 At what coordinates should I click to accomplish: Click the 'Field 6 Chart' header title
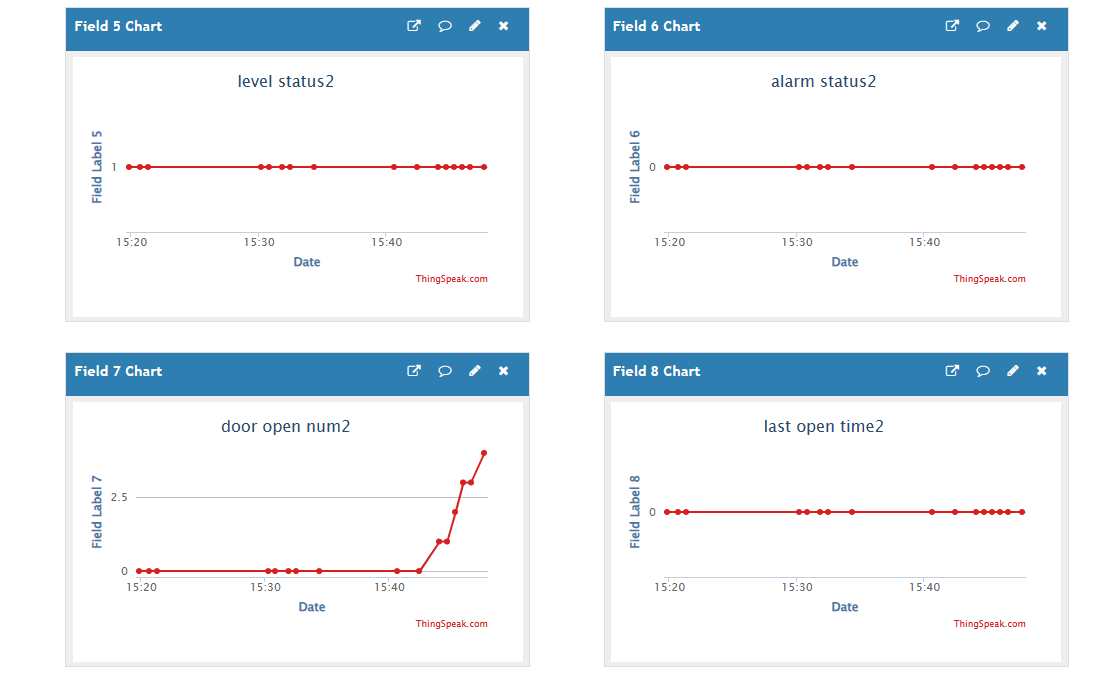[x=657, y=26]
